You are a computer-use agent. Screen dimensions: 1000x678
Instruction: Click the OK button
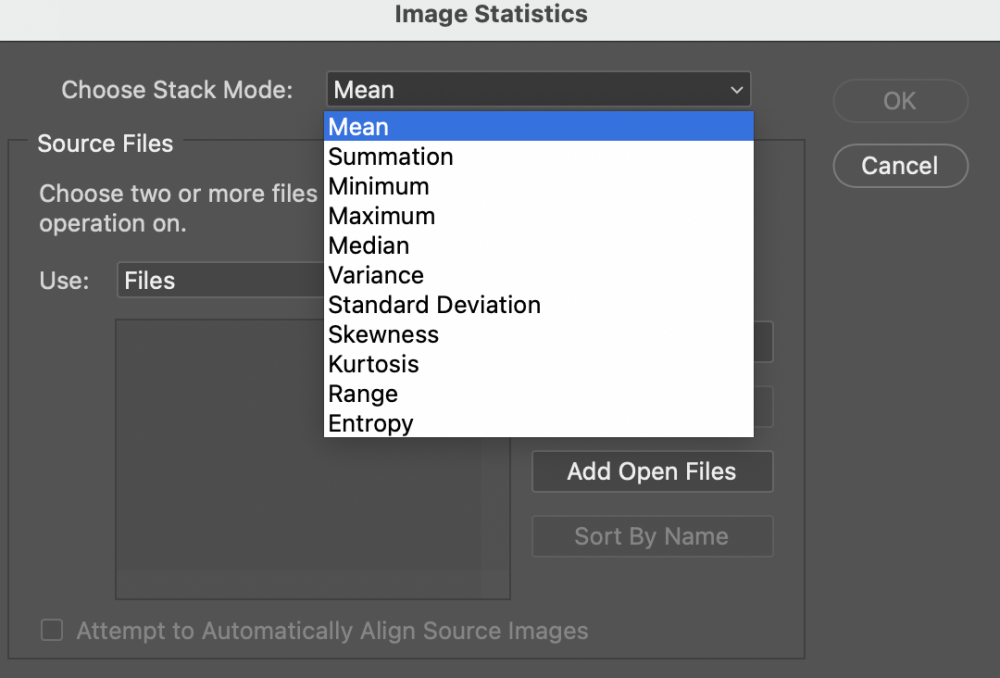(900, 101)
